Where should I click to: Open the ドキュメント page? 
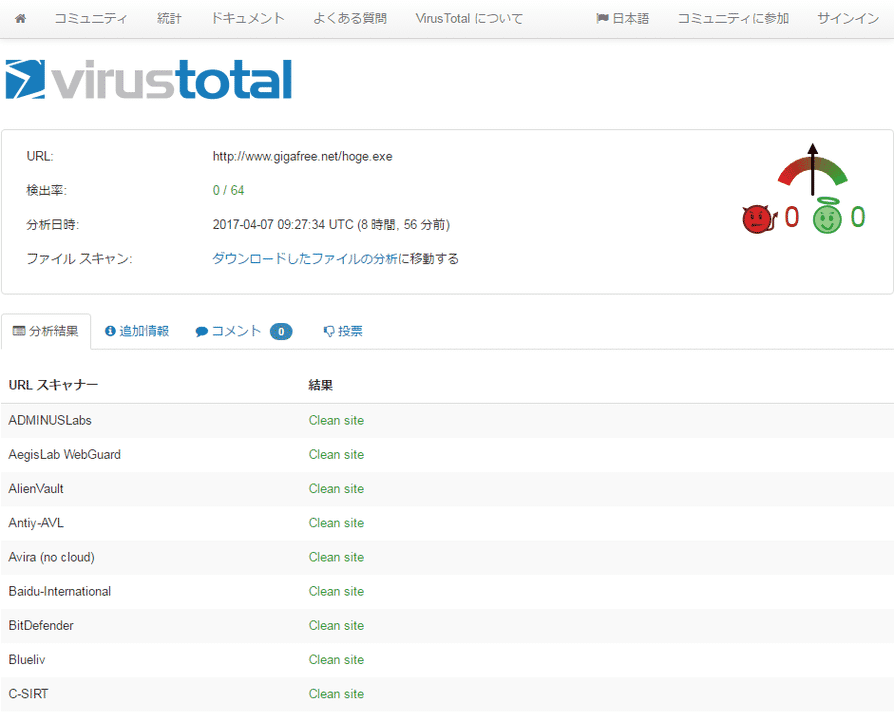[247, 18]
